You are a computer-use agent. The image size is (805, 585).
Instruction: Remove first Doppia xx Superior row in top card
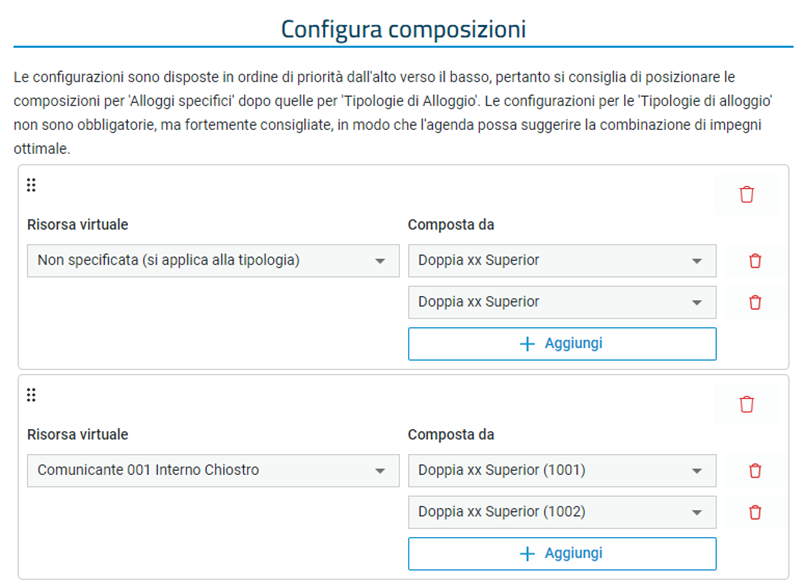click(755, 261)
